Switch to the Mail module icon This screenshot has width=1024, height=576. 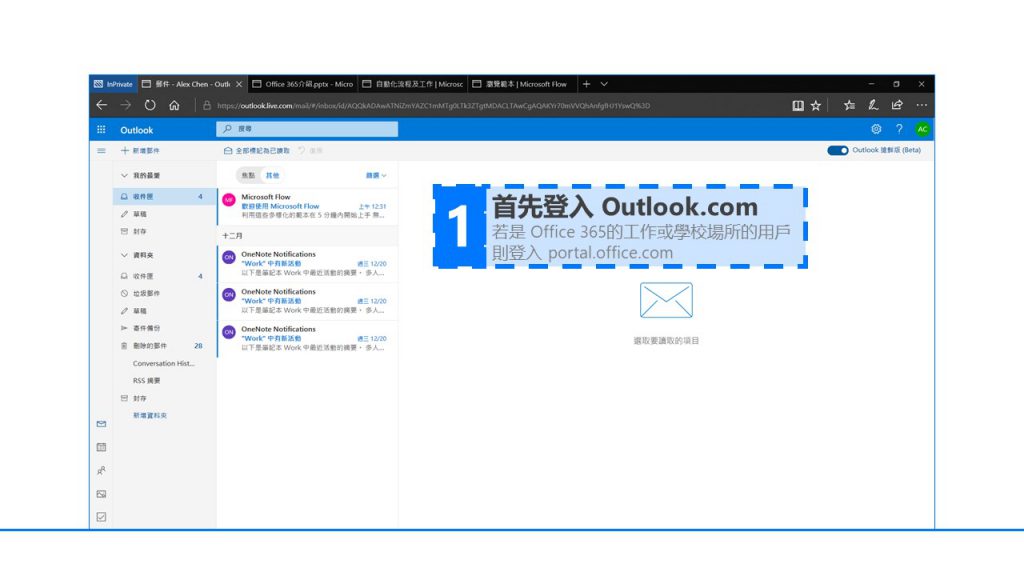click(101, 424)
